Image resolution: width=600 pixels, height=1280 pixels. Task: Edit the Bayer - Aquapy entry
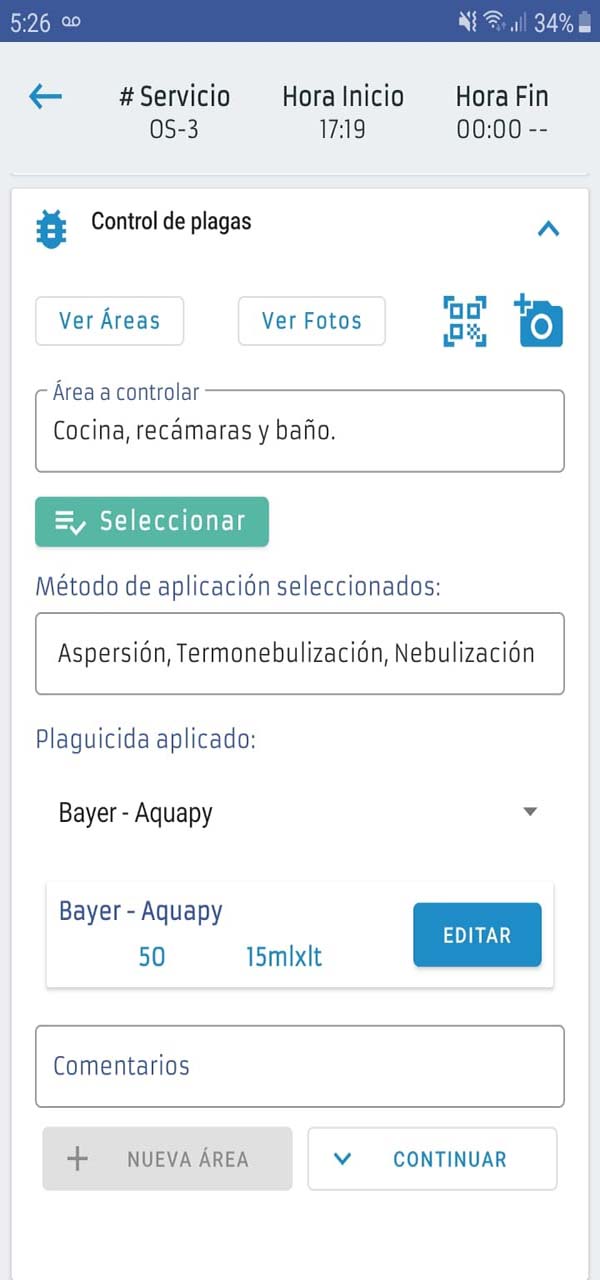477,935
